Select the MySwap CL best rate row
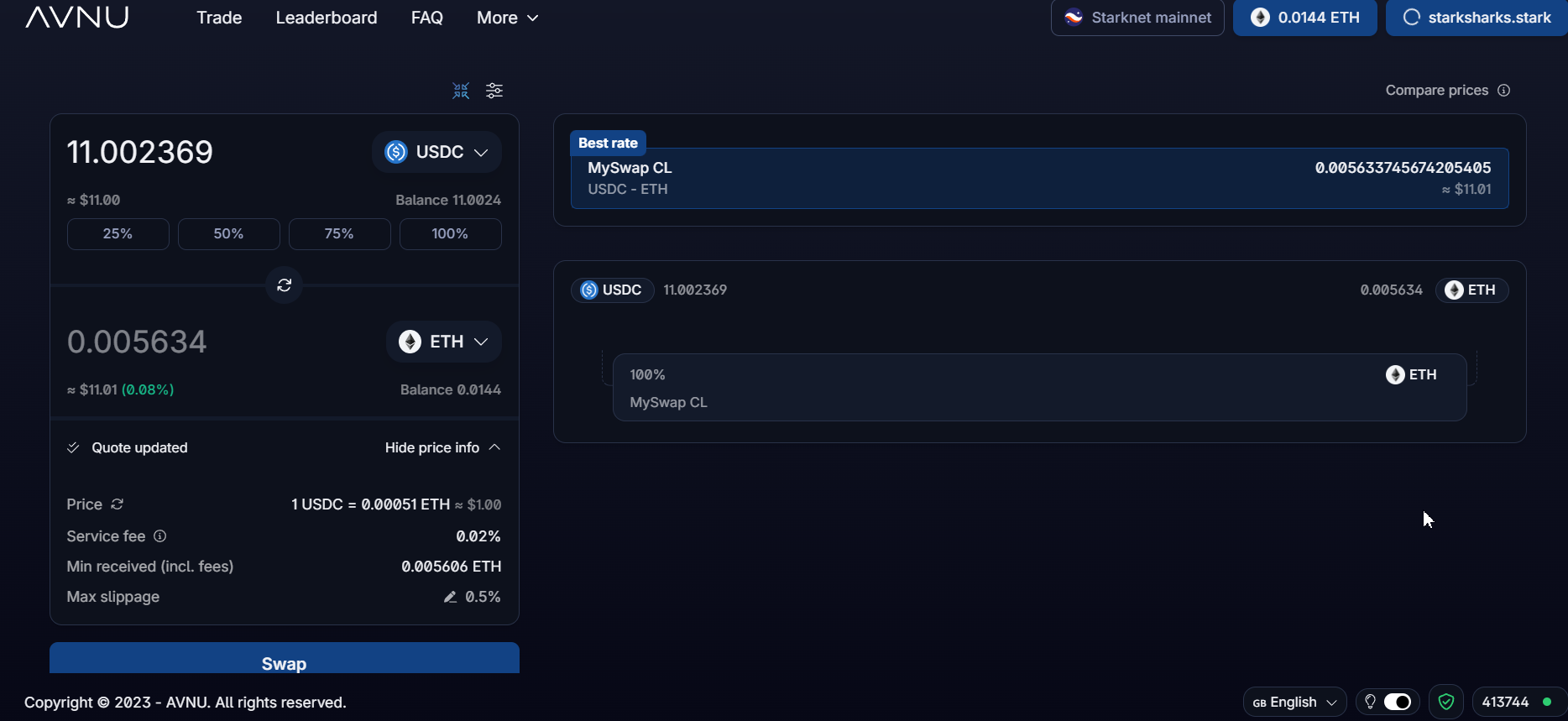This screenshot has height=721, width=1568. (x=1040, y=179)
